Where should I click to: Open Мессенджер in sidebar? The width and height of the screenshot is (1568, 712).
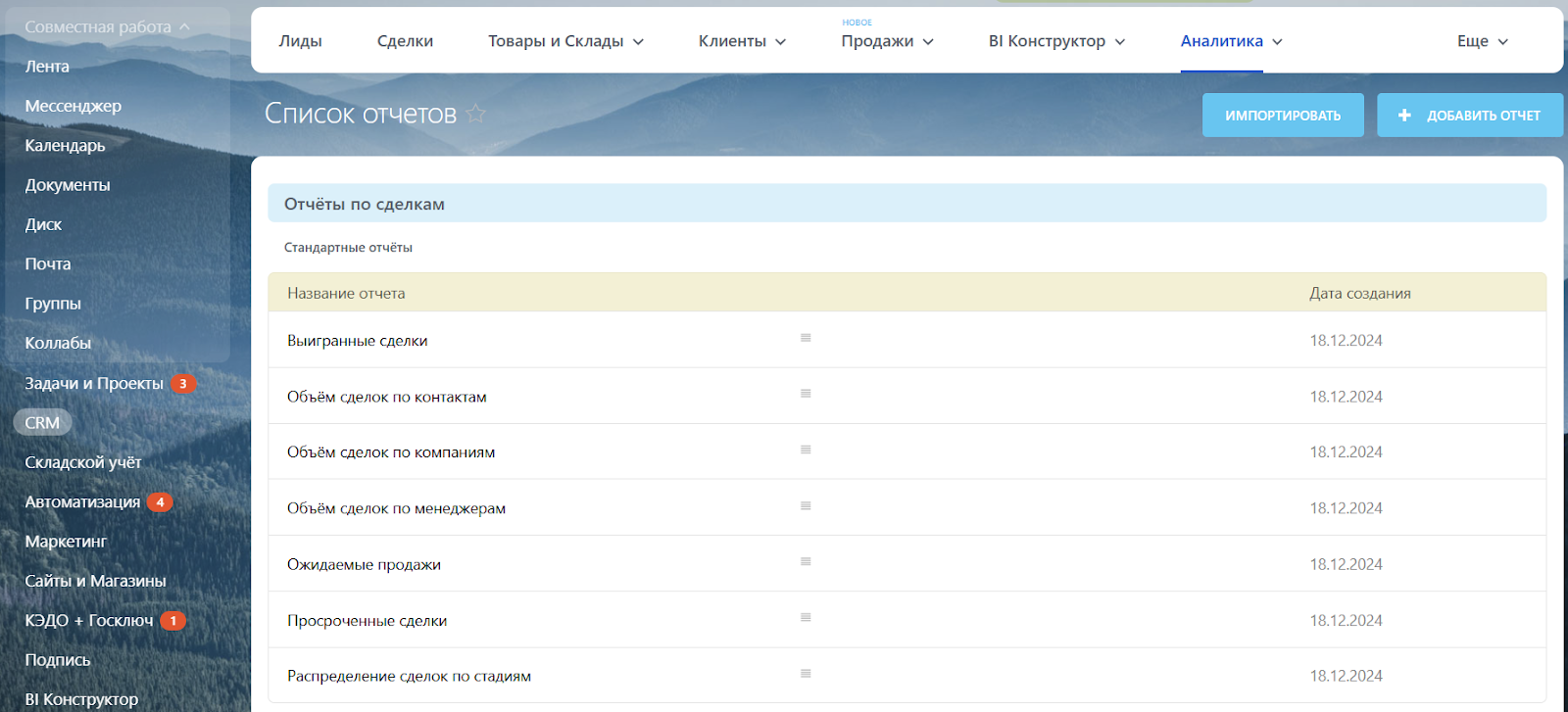pyautogui.click(x=73, y=106)
